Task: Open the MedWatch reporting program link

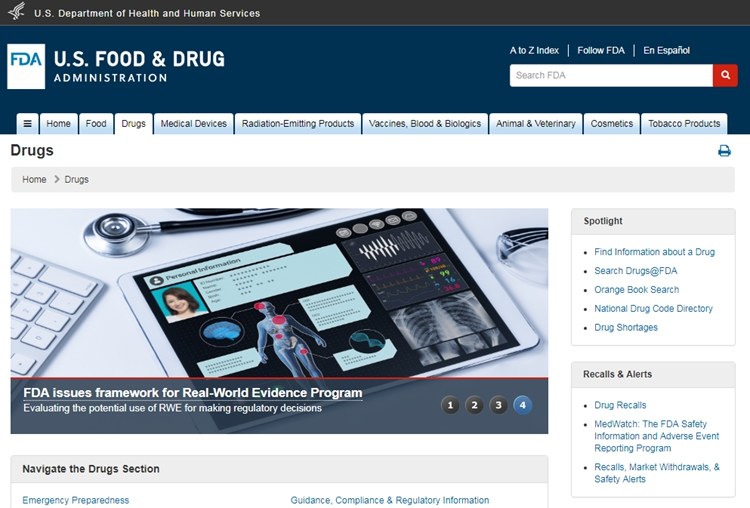Action: 657,436
